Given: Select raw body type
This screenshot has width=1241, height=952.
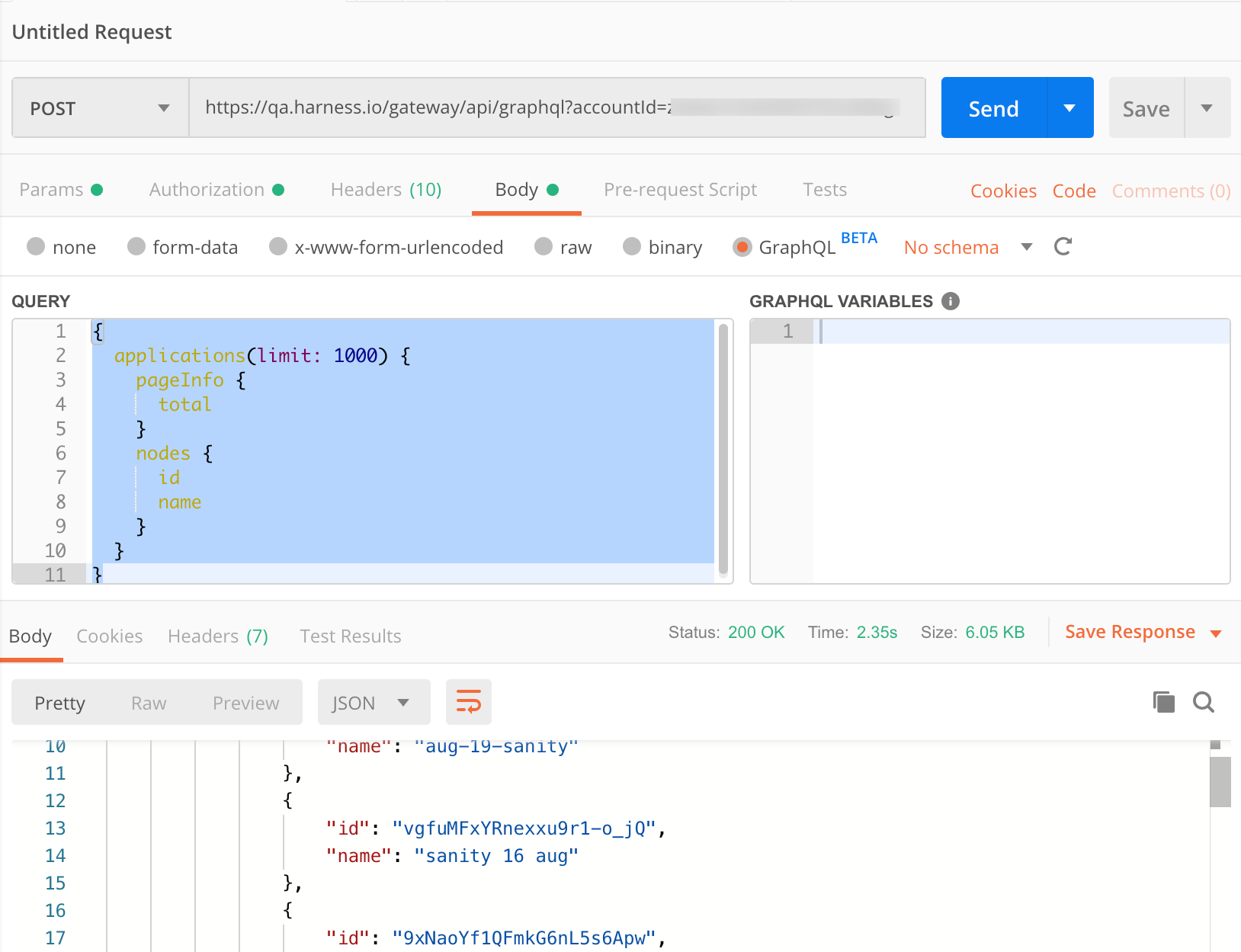Looking at the screenshot, I should pyautogui.click(x=544, y=246).
